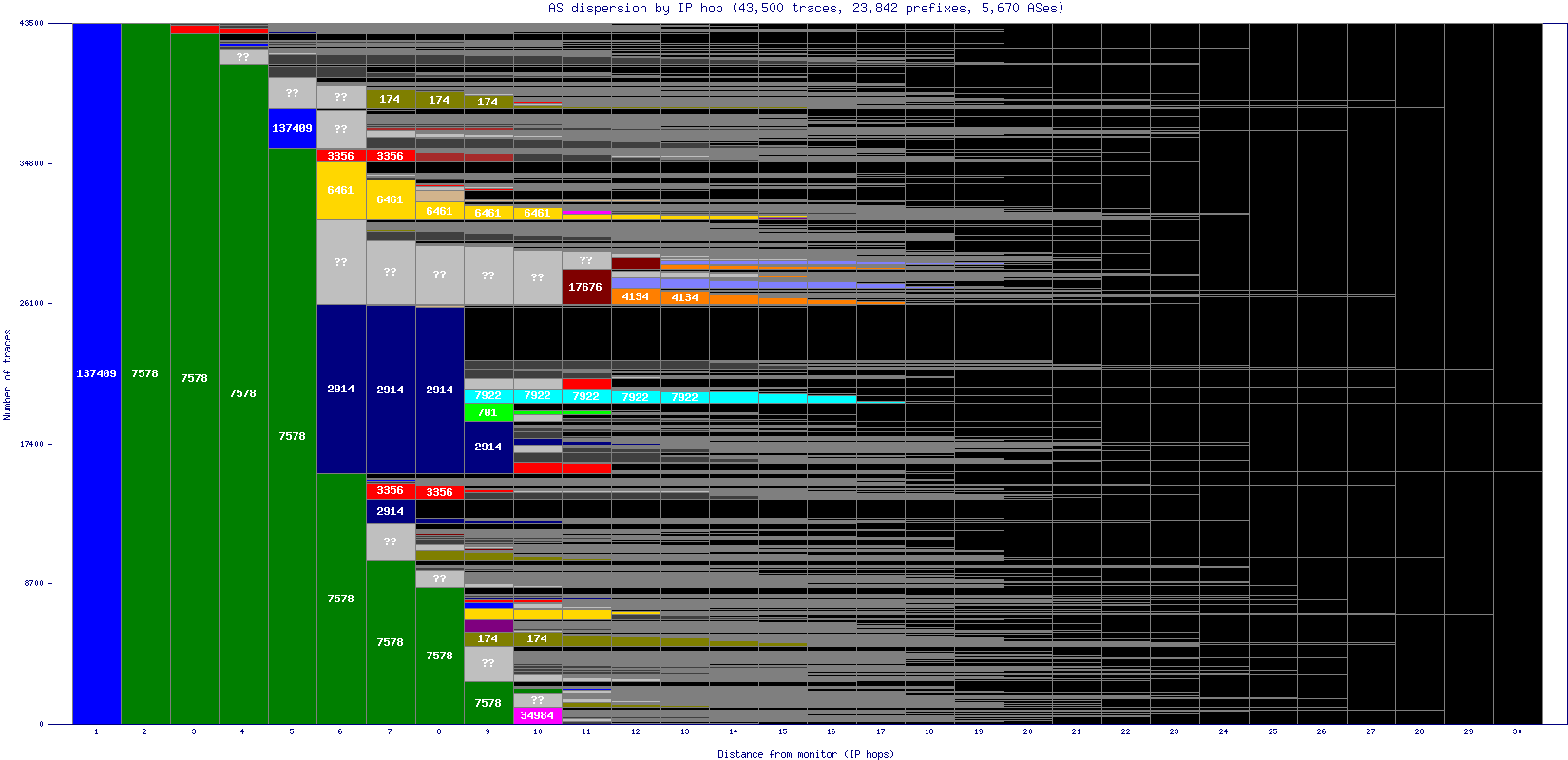The image size is (1568, 760).
Task: Select the yellow 6461 block at hop 9
Action: click(x=488, y=213)
